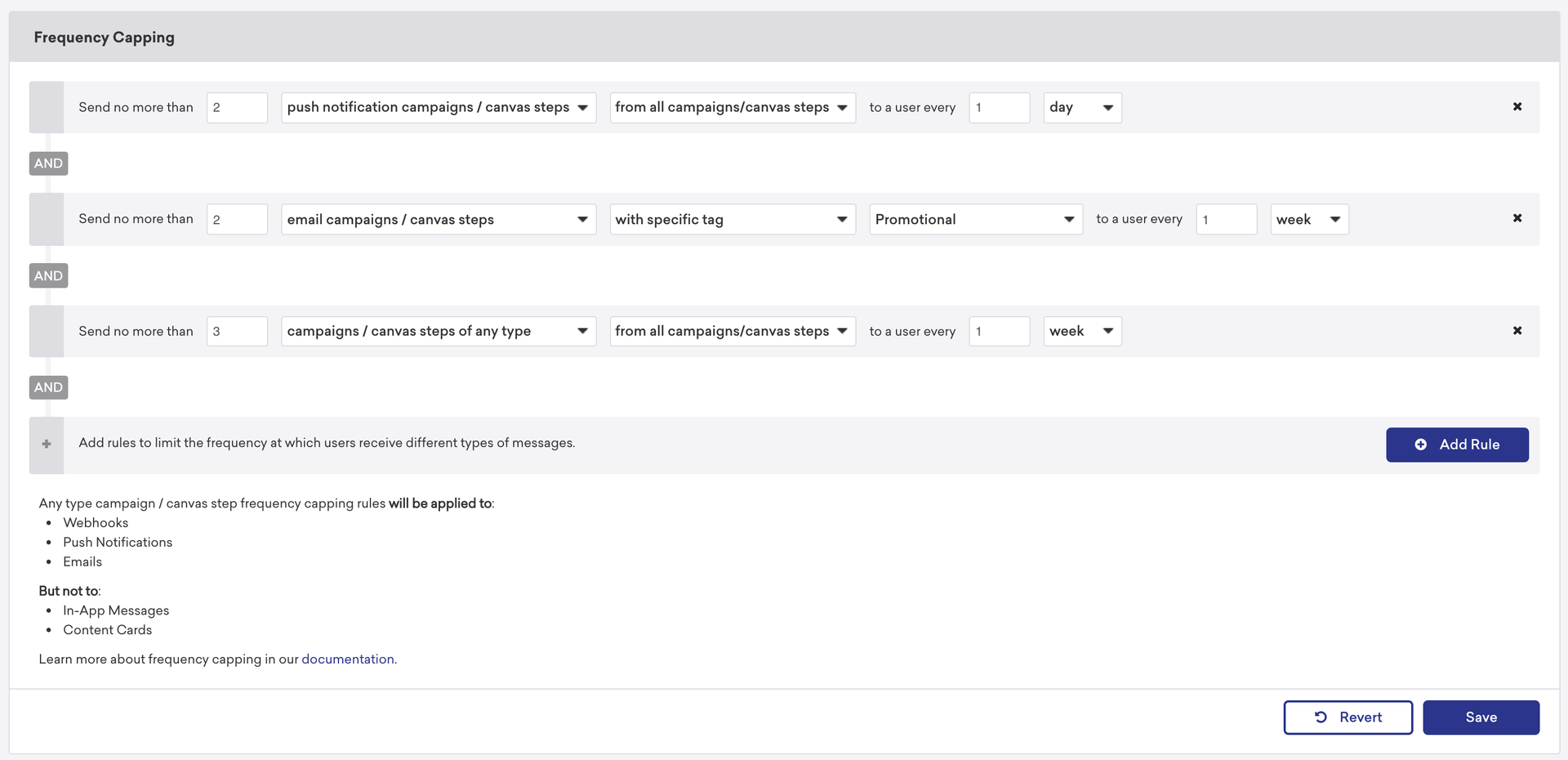Delete the Promotional email capping rule
The width and height of the screenshot is (1568, 760).
[x=1517, y=218]
